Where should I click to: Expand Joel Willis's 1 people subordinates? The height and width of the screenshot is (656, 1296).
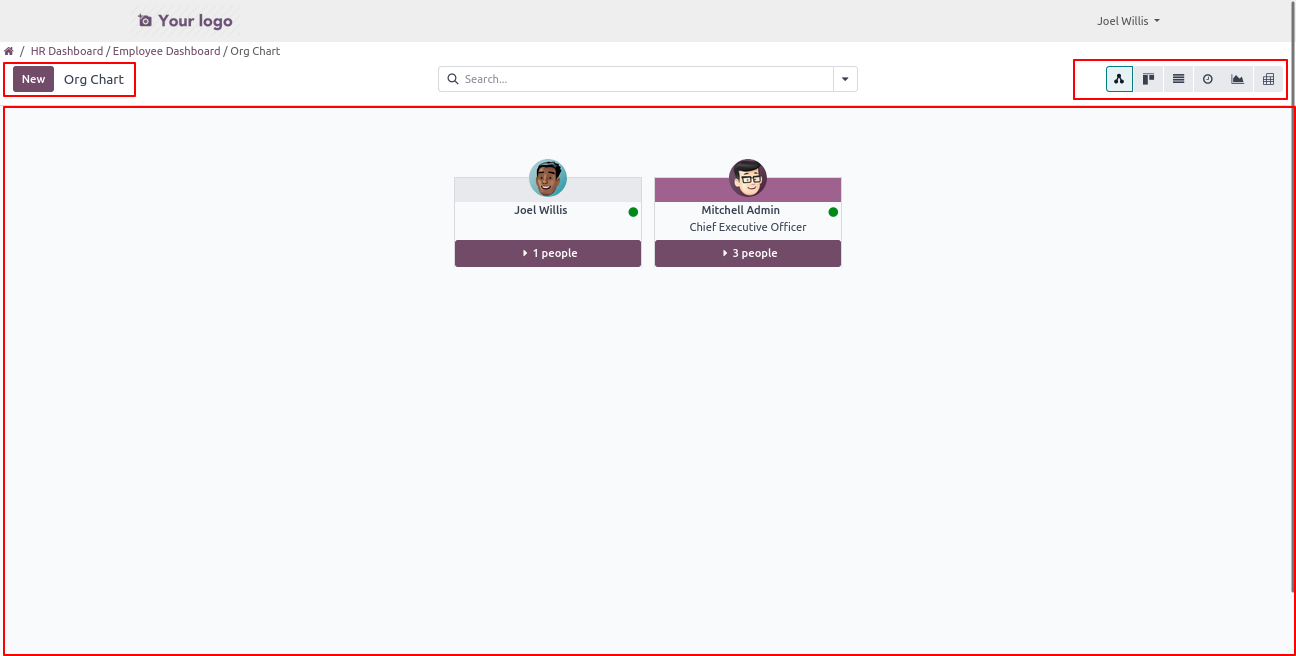(548, 254)
